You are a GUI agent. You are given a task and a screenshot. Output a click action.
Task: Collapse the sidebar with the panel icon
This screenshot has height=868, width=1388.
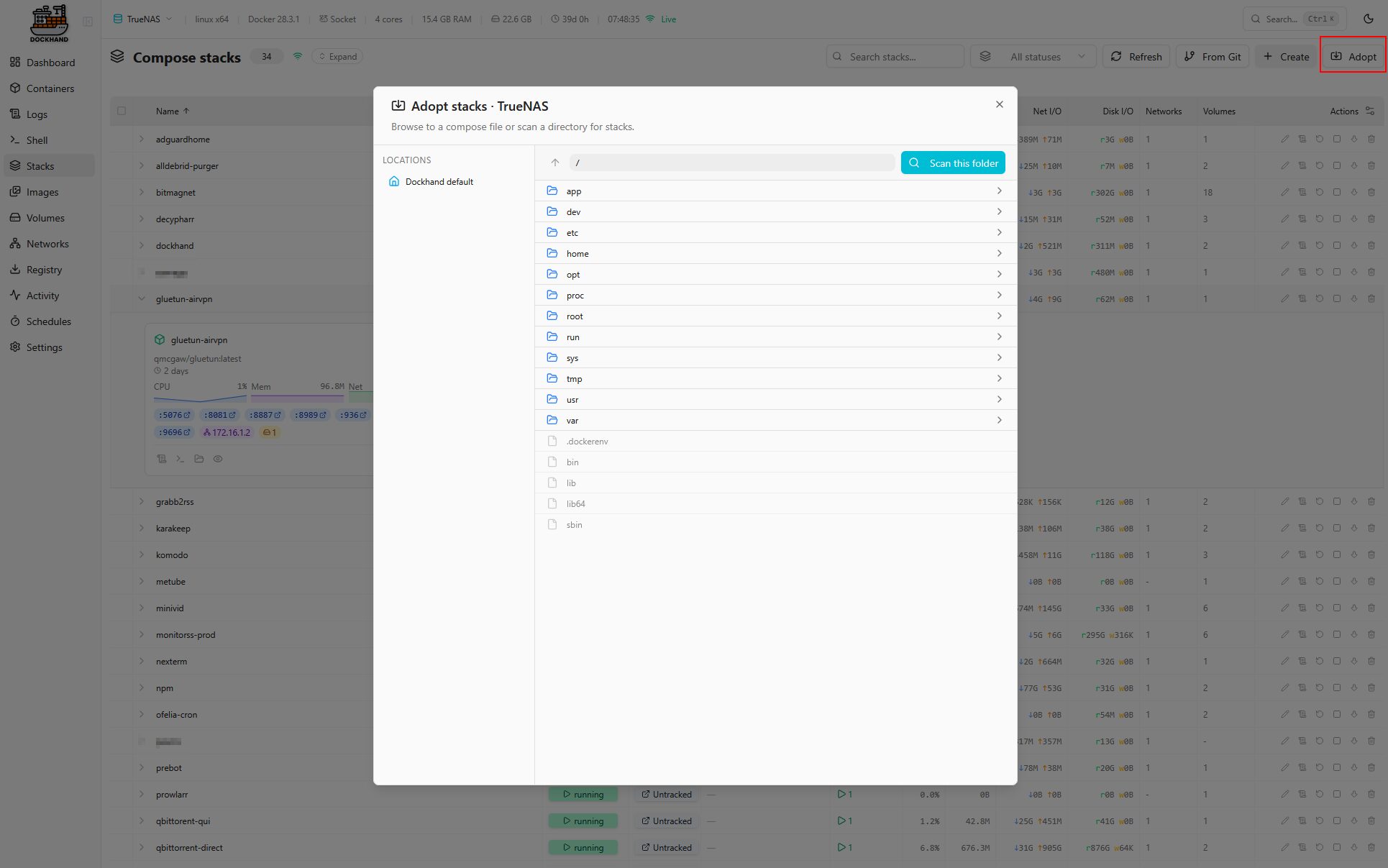pyautogui.click(x=88, y=22)
